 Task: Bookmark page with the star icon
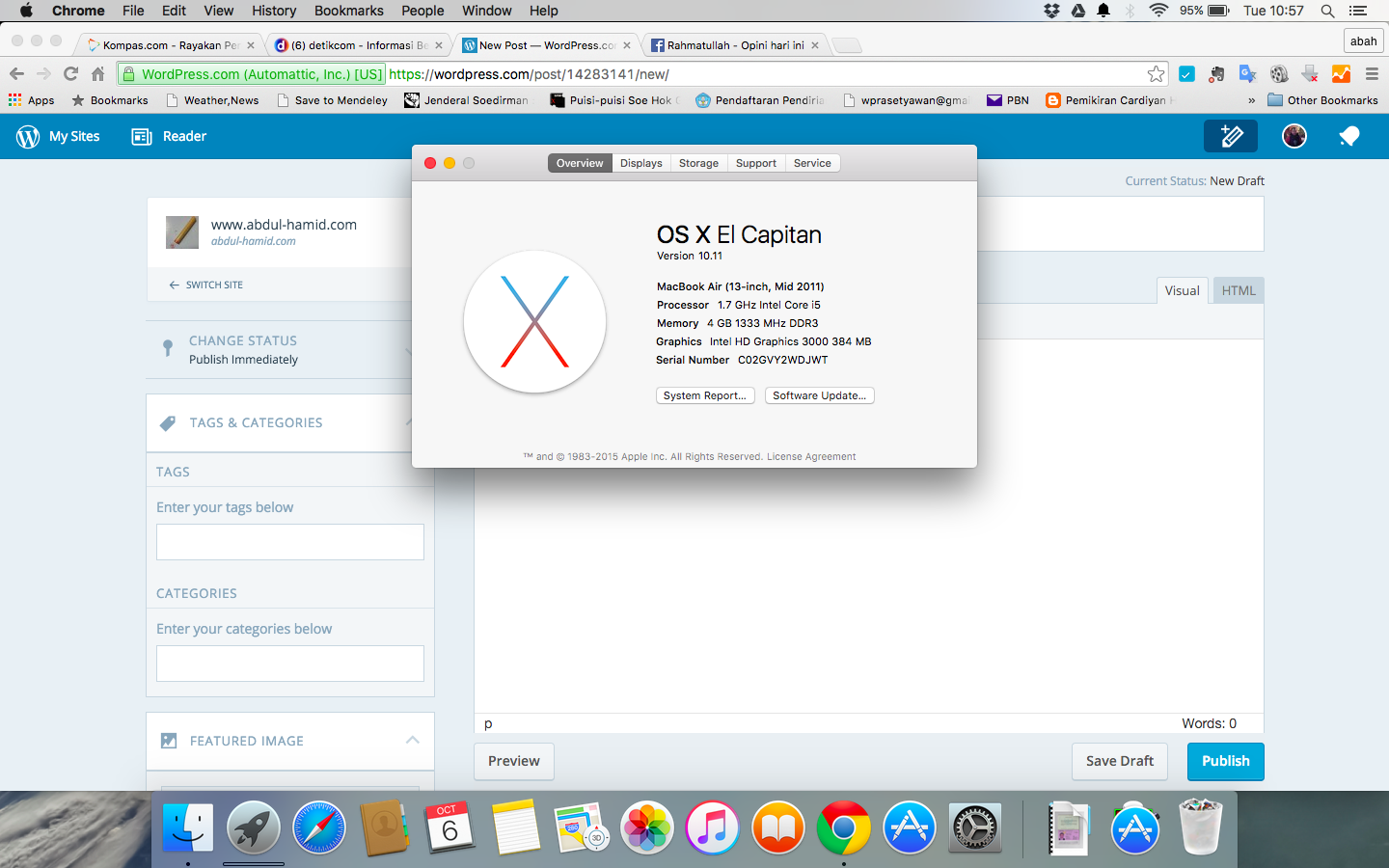coord(1156,74)
